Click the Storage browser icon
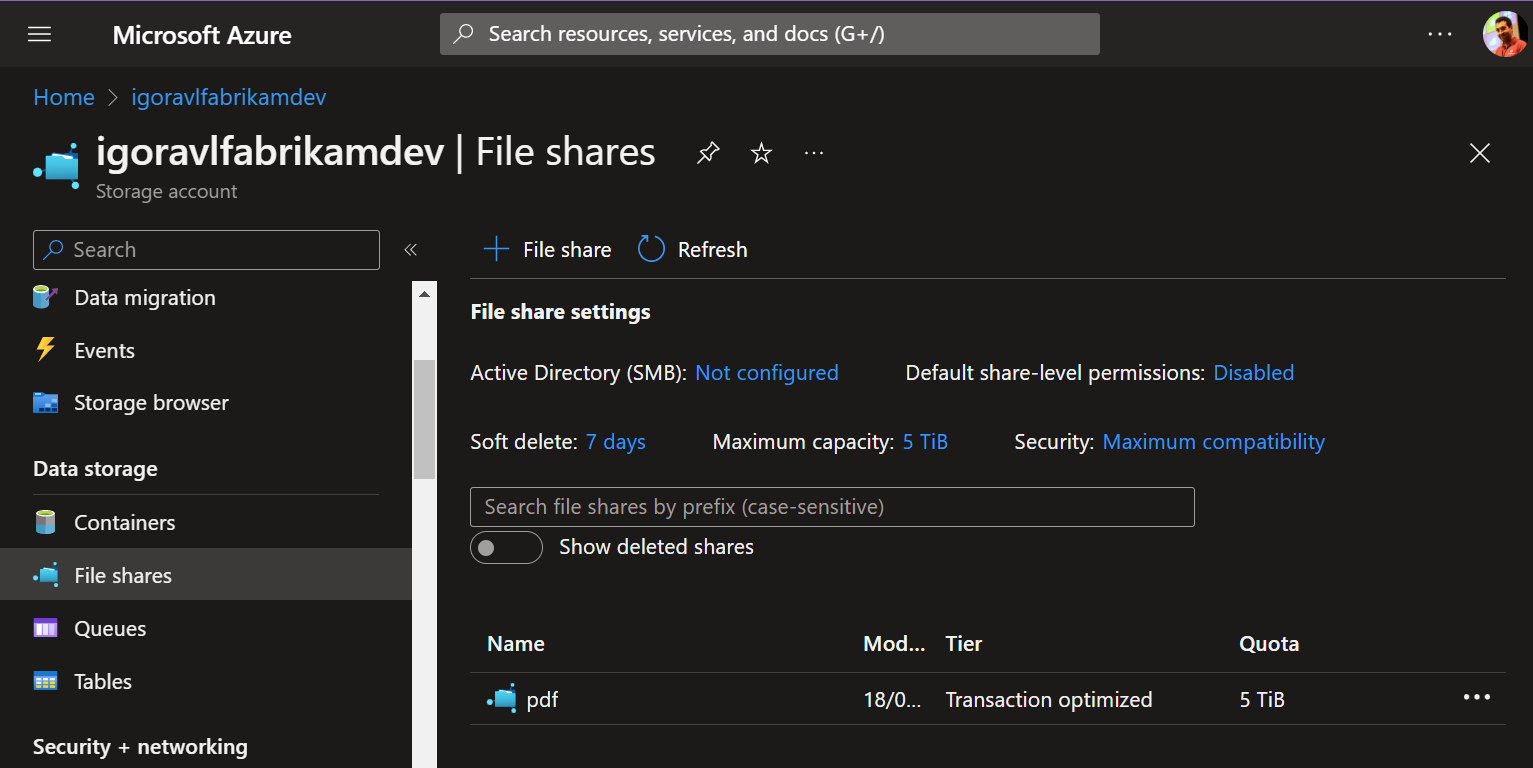Screen dimensions: 1533x768 pyautogui.click(x=45, y=403)
